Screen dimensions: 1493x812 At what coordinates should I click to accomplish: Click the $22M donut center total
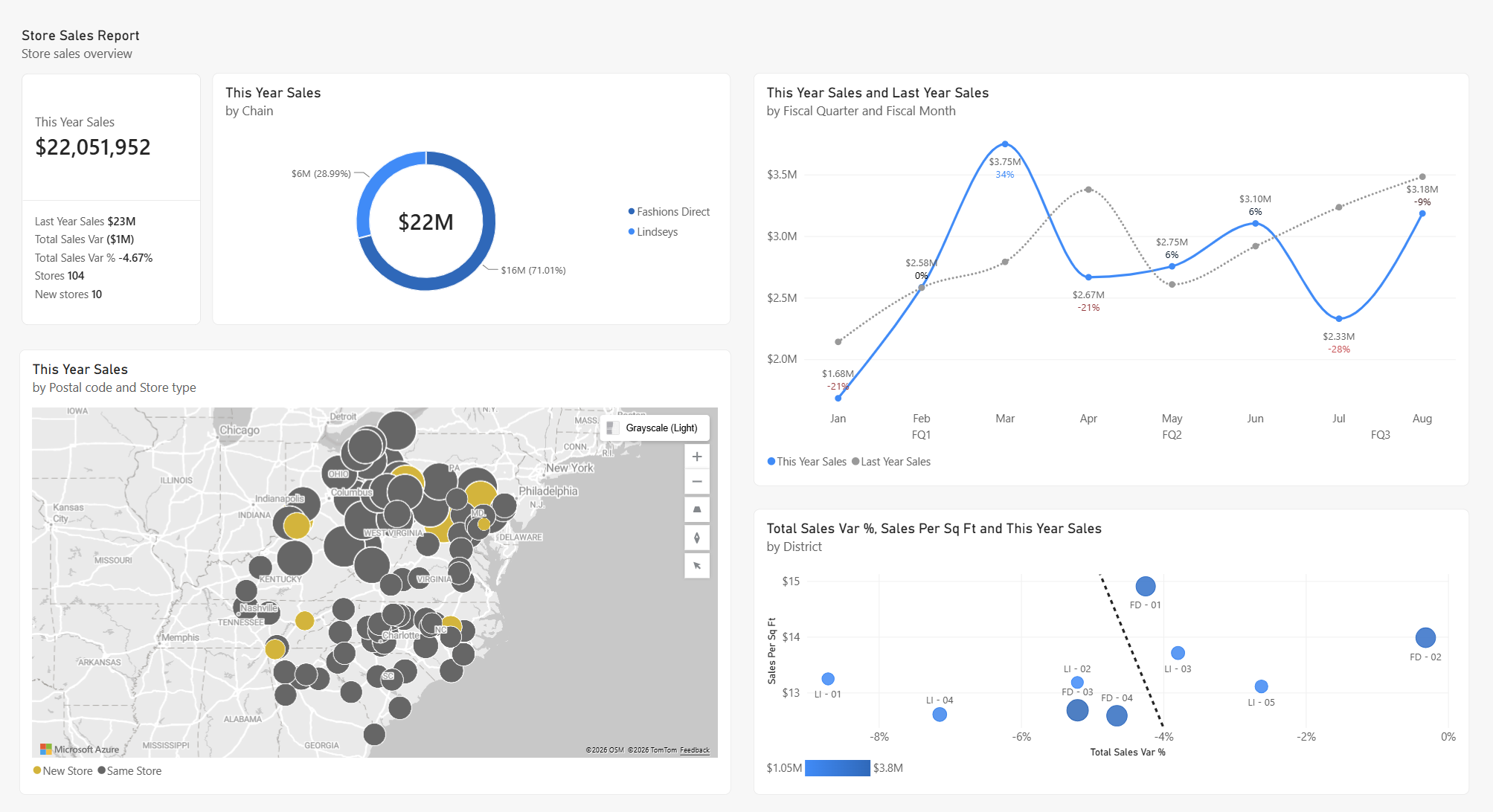pyautogui.click(x=426, y=222)
